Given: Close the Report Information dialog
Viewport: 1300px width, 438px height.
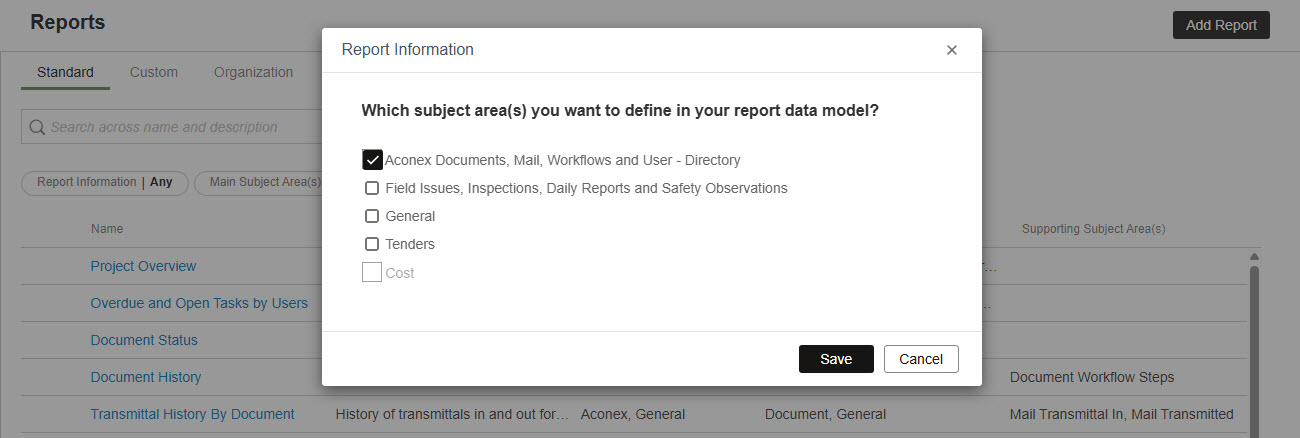Looking at the screenshot, I should [x=951, y=50].
